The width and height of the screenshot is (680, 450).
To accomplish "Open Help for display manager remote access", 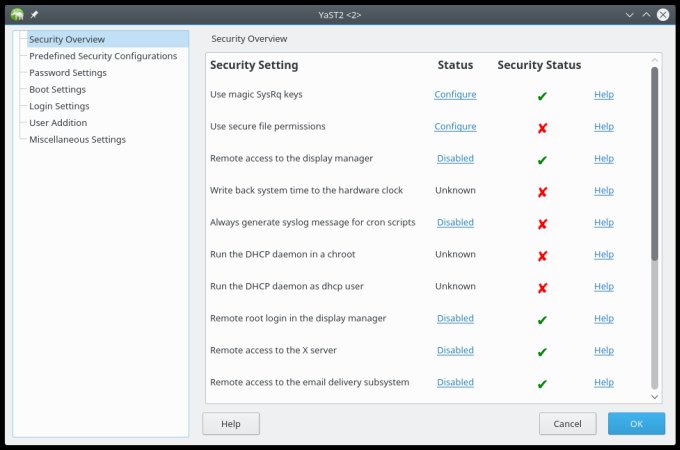I will 604,158.
